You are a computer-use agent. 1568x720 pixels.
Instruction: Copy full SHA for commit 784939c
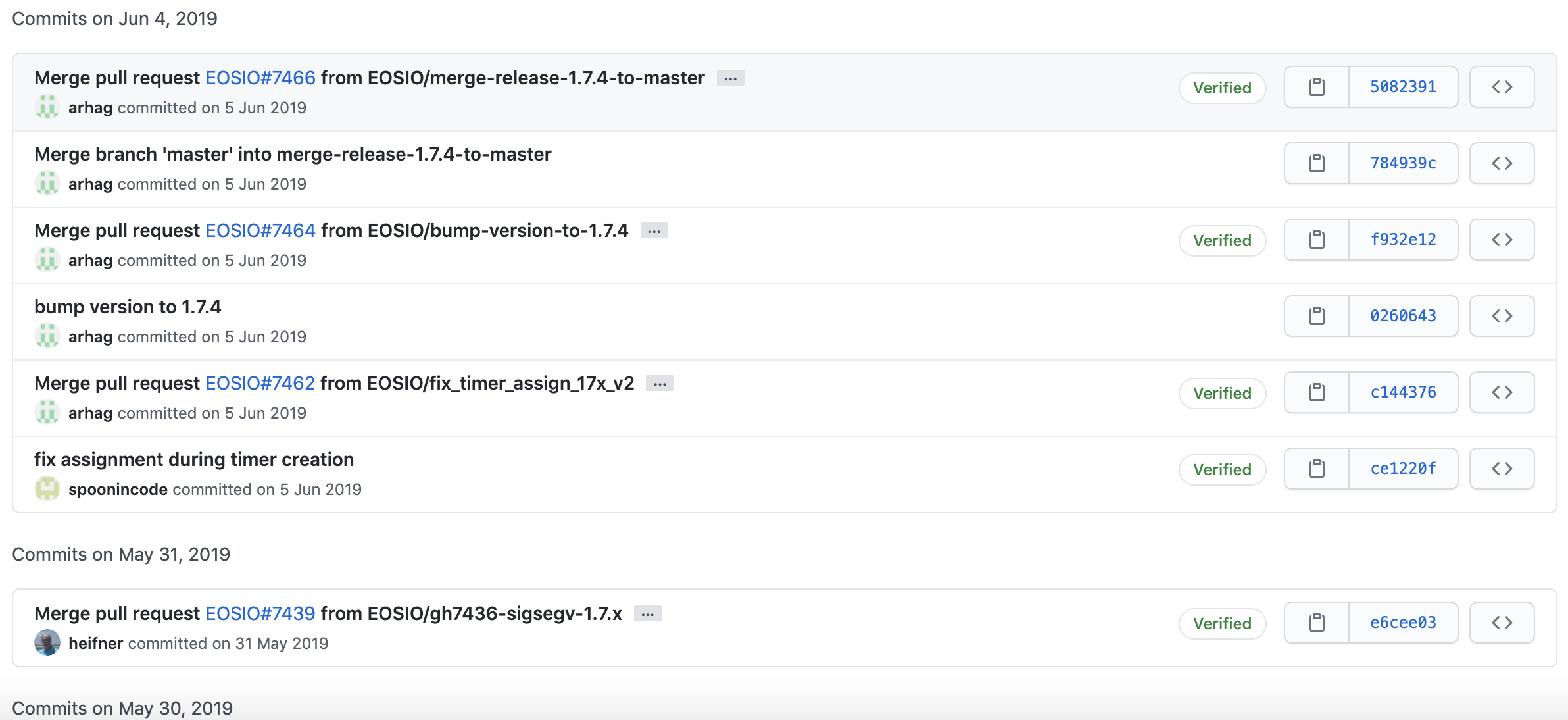tap(1316, 163)
